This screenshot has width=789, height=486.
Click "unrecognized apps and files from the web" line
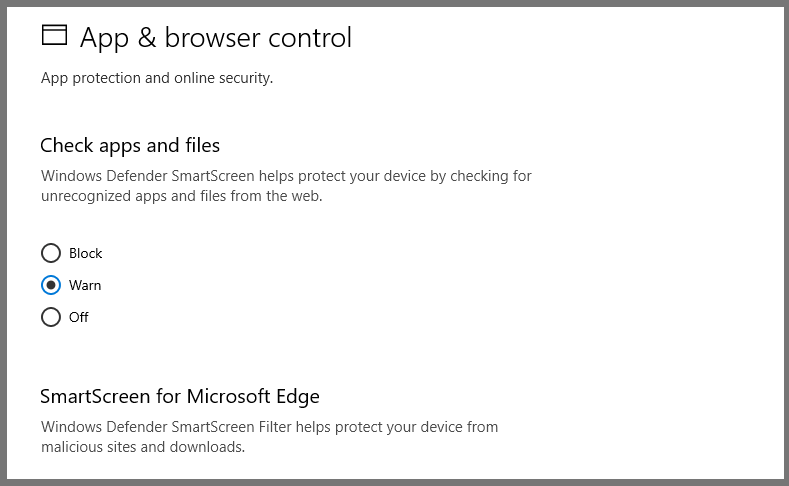pos(181,197)
